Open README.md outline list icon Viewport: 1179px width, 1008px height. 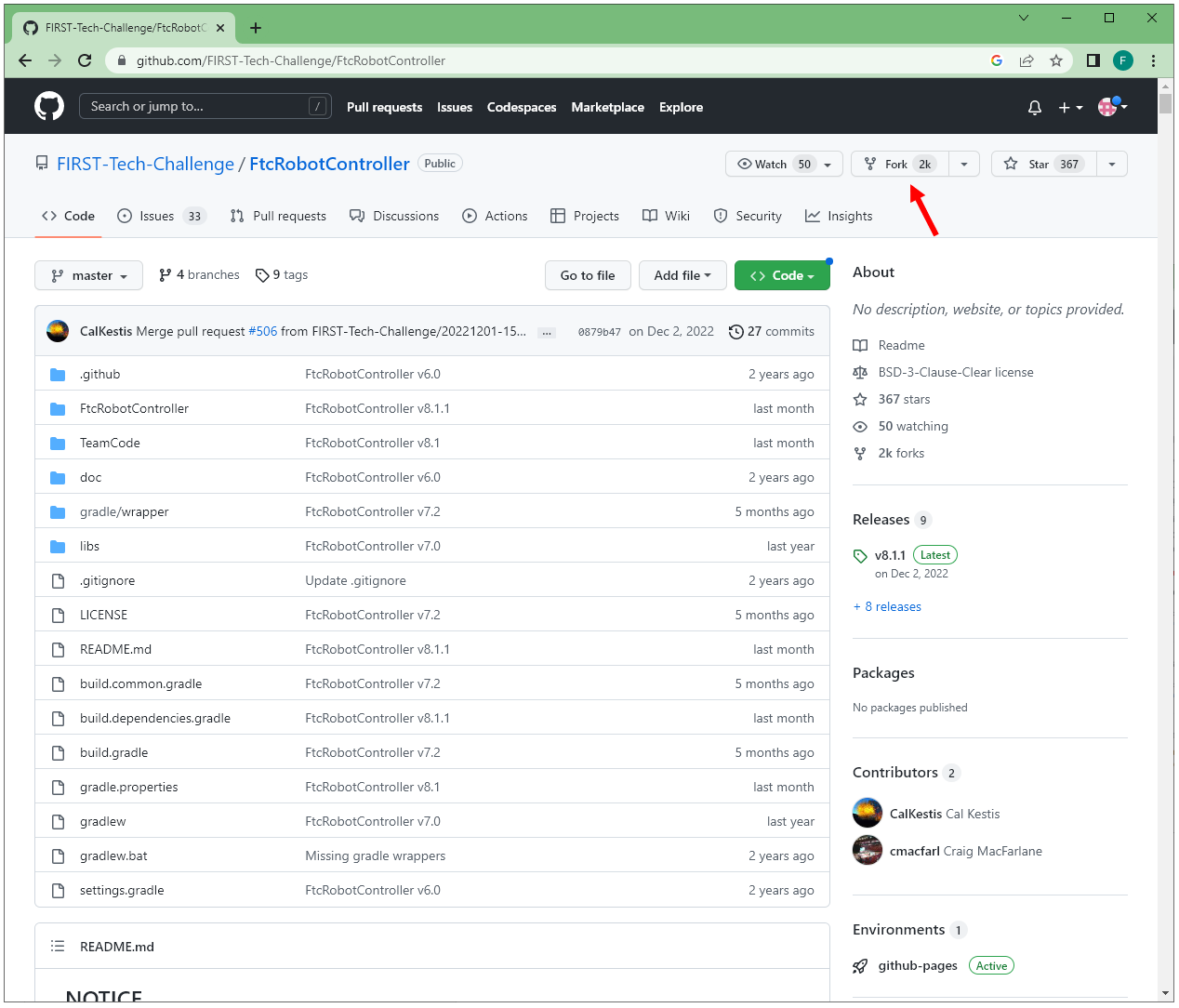58,946
